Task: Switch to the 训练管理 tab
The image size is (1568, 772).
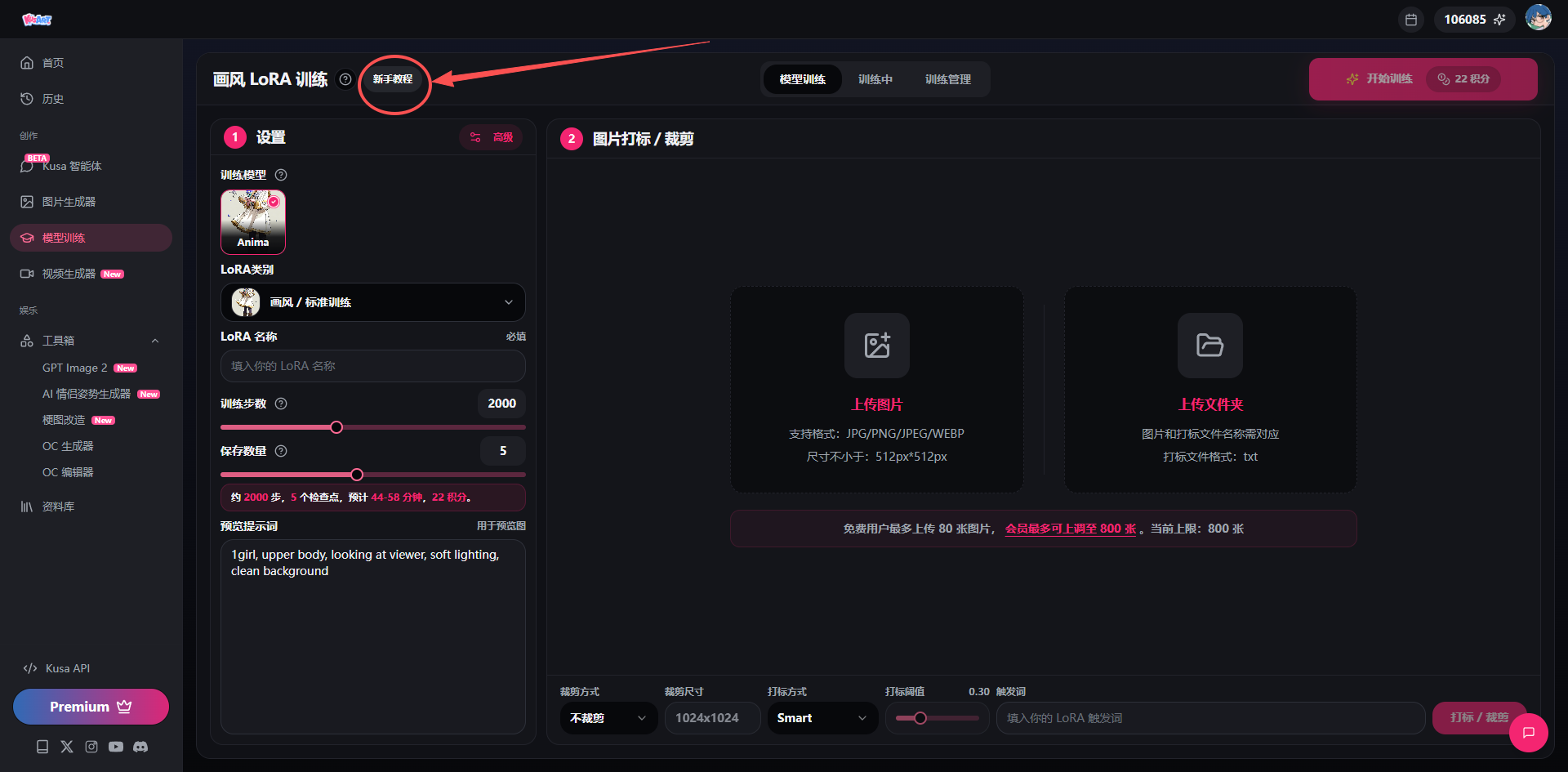Action: [948, 79]
